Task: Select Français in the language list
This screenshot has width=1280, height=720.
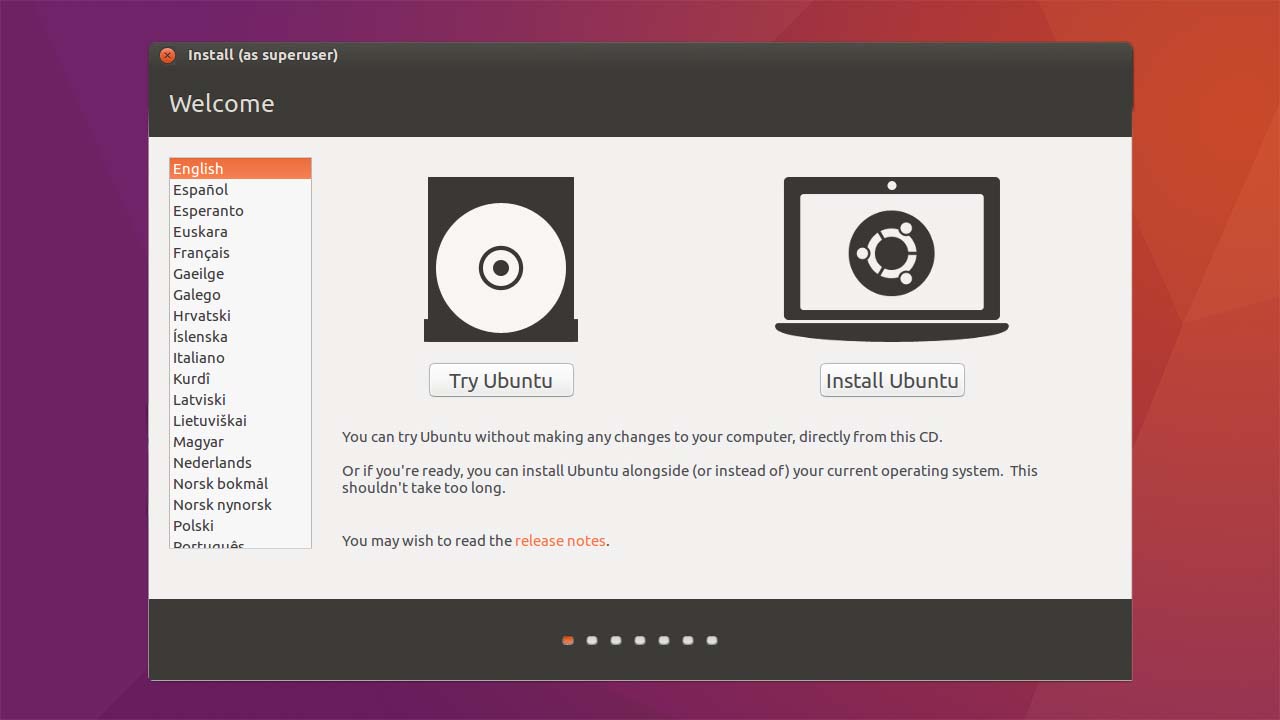Action: 241,252
